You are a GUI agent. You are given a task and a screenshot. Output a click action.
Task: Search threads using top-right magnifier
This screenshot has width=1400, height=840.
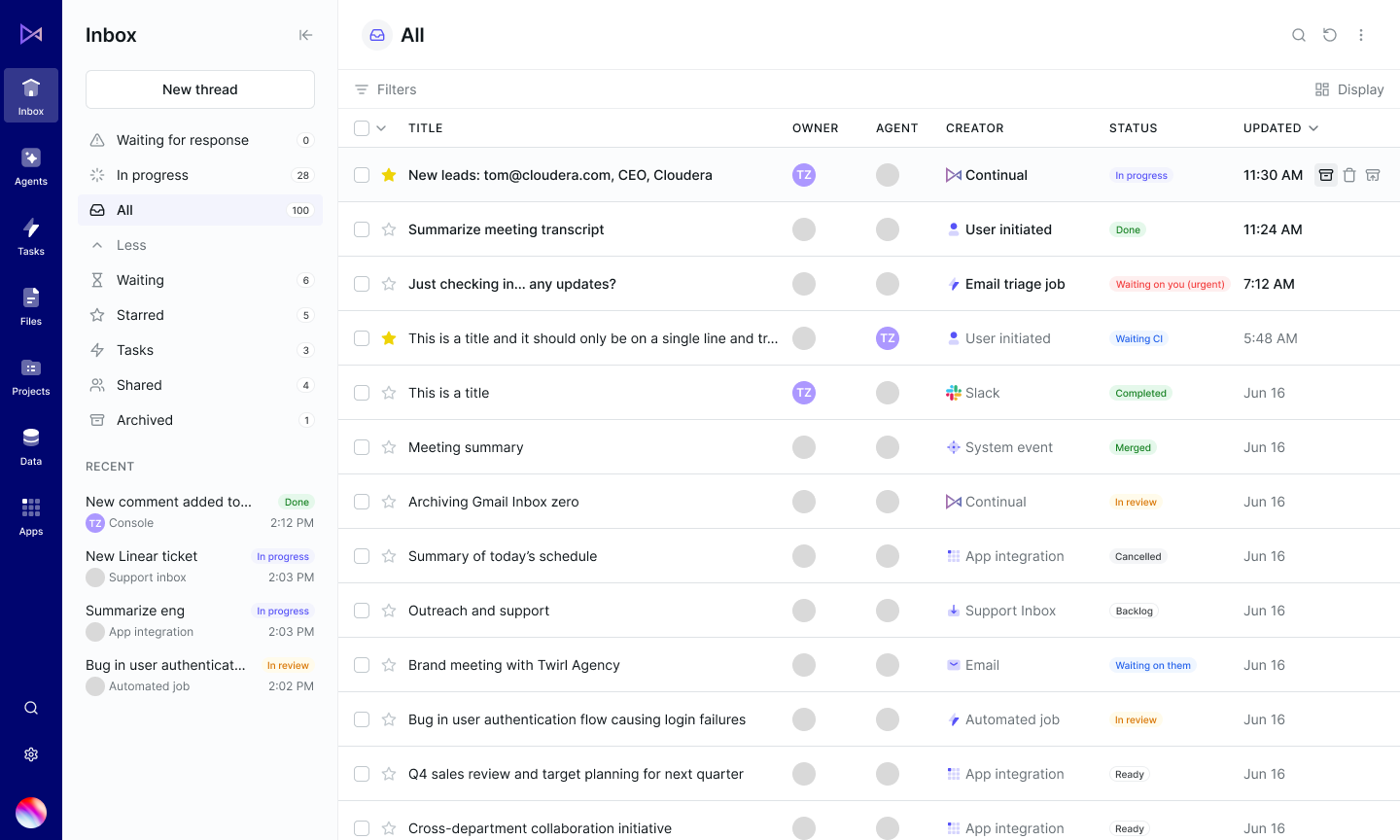click(1299, 35)
